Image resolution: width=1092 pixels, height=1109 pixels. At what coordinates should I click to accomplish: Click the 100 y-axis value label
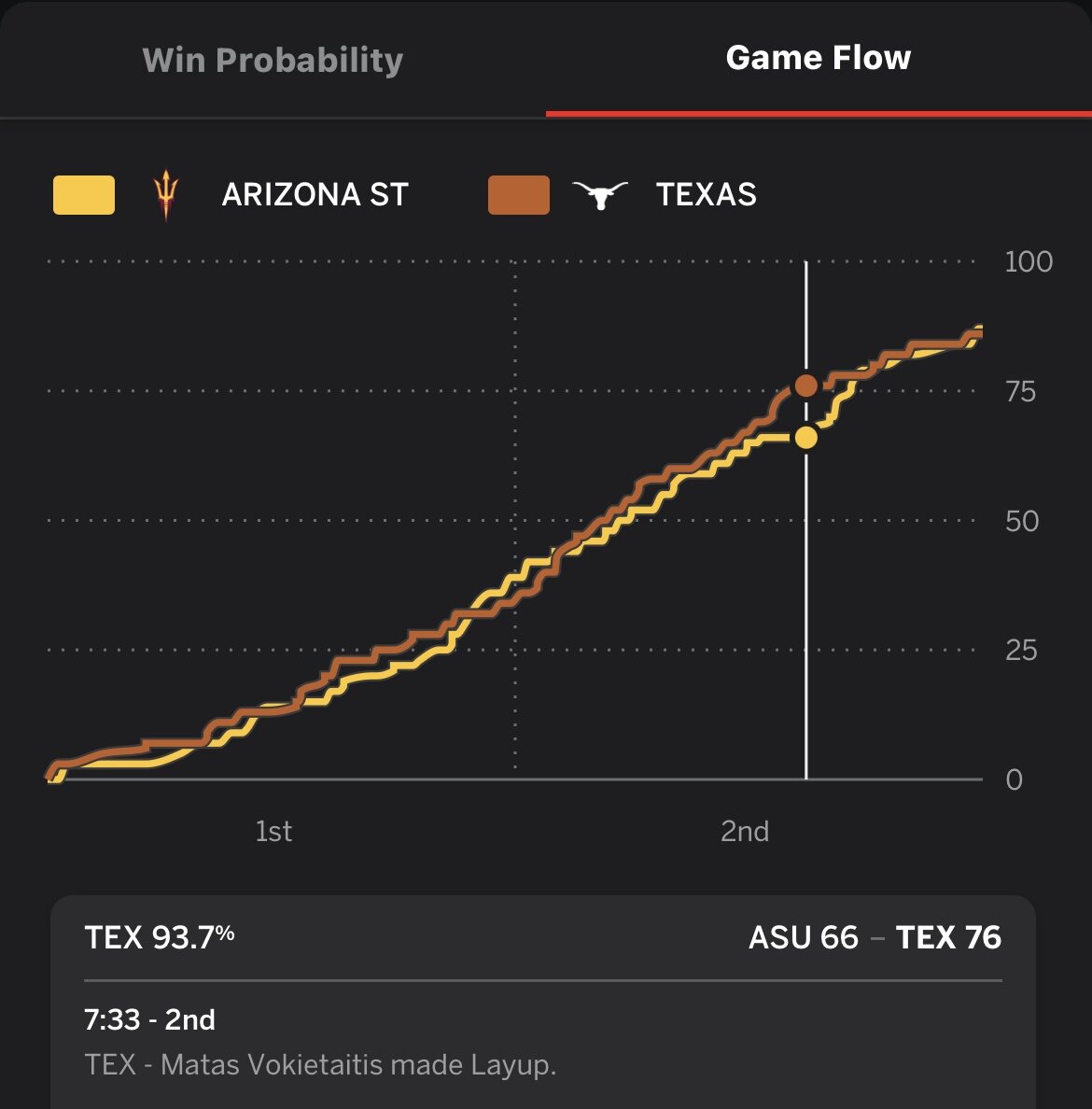tap(1029, 261)
